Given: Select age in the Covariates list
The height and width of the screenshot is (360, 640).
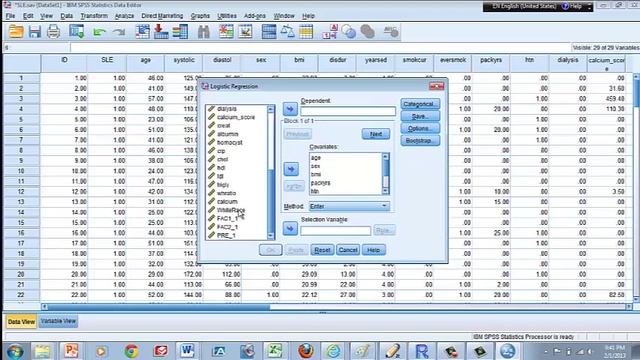Looking at the screenshot, I should click(x=316, y=158).
